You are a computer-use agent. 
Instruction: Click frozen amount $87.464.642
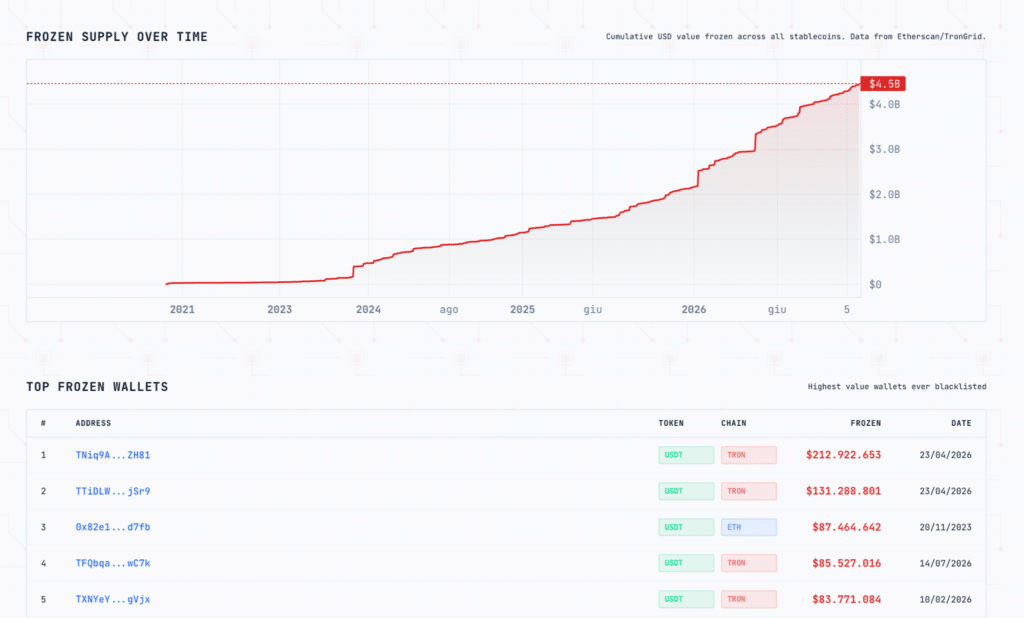846,527
